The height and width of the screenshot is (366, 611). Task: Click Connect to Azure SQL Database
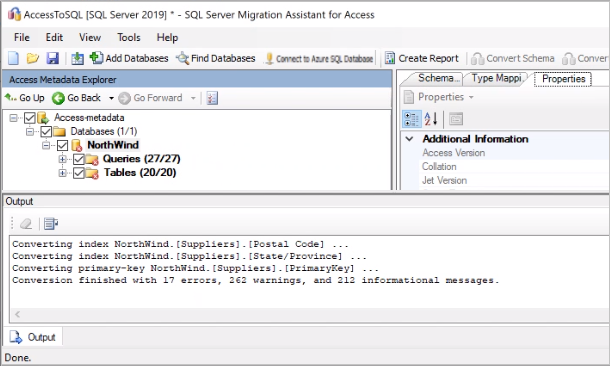319,58
